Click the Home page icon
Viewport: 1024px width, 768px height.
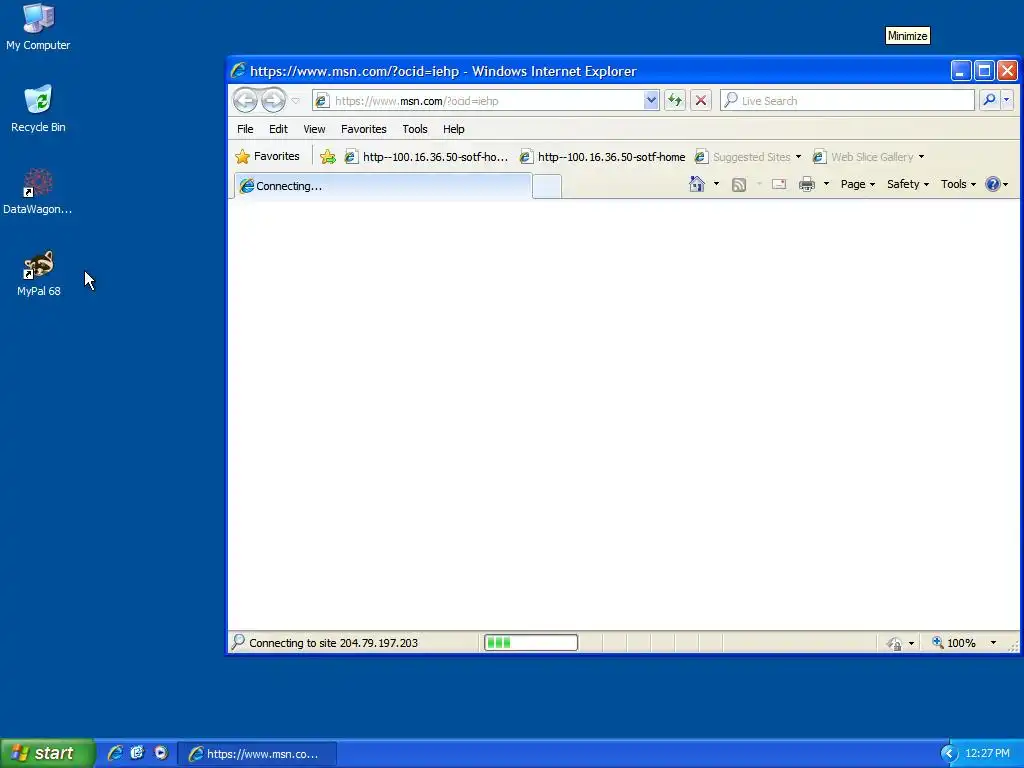click(697, 184)
